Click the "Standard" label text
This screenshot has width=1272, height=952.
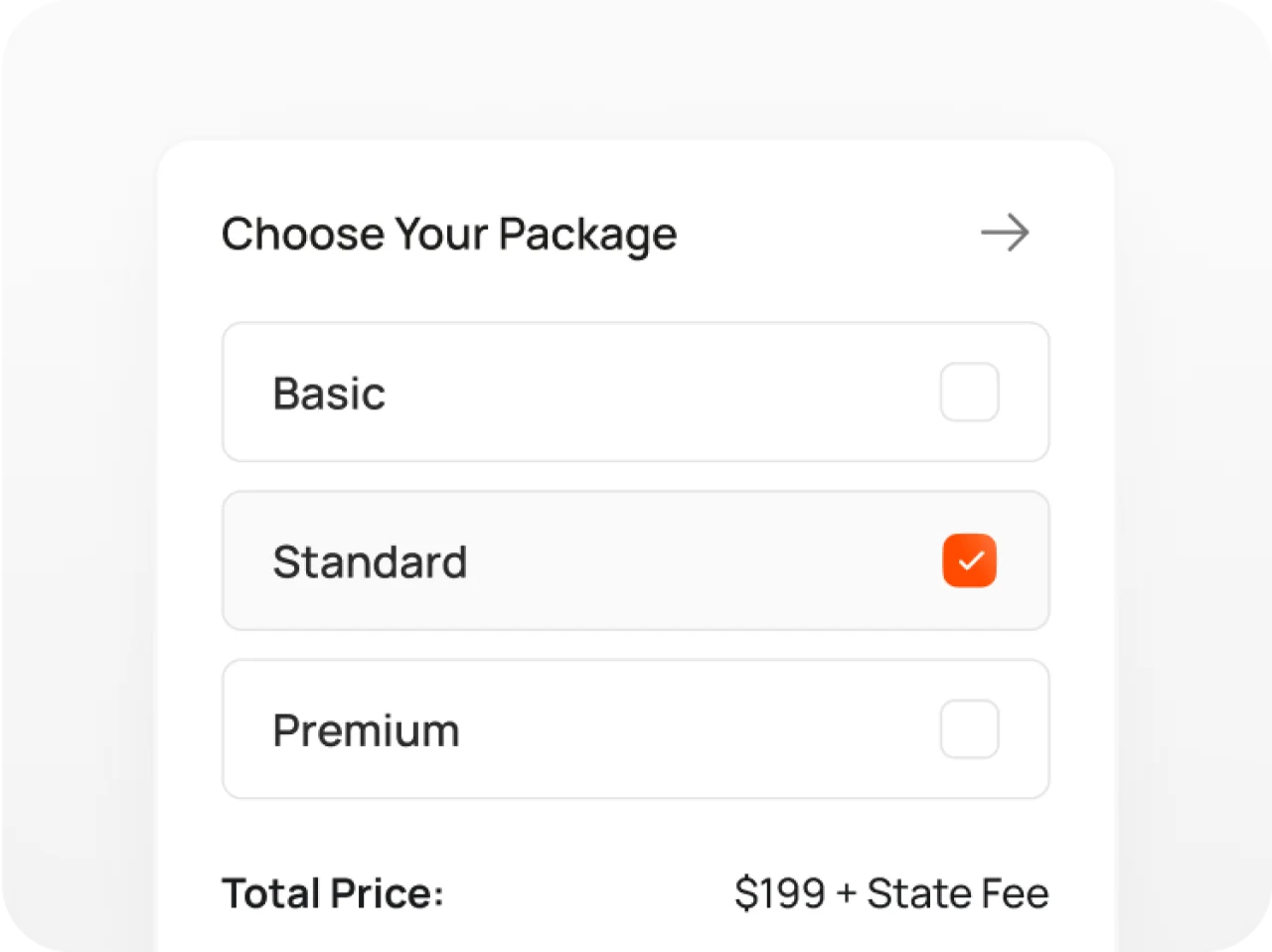(370, 562)
